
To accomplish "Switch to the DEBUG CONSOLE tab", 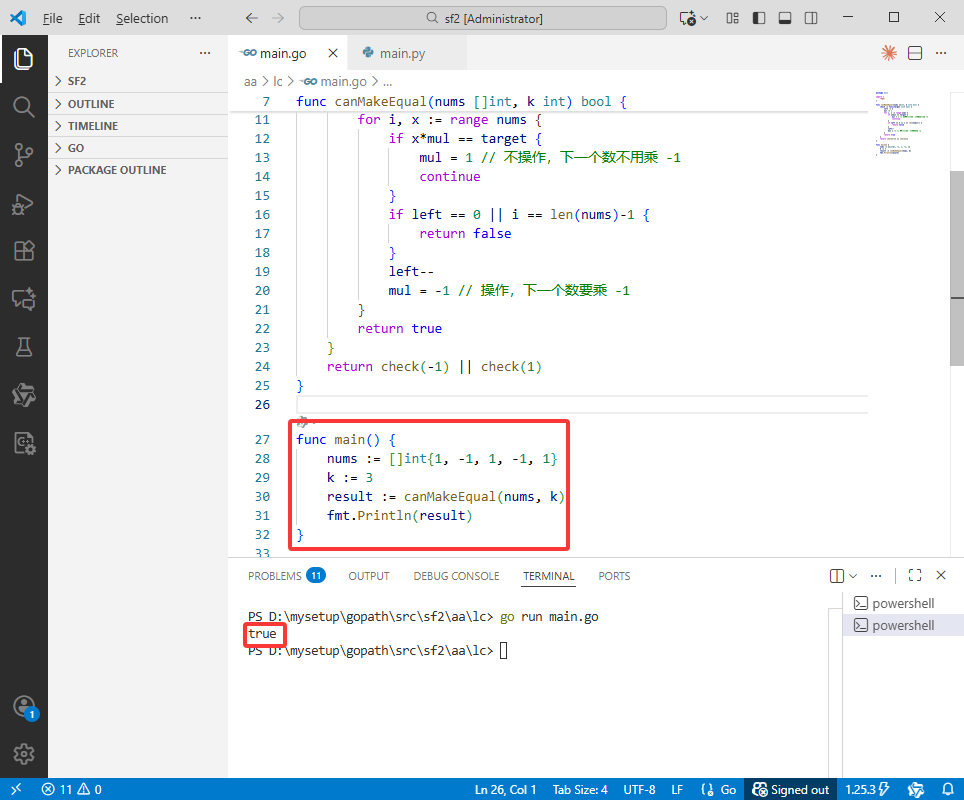I will (x=456, y=576).
